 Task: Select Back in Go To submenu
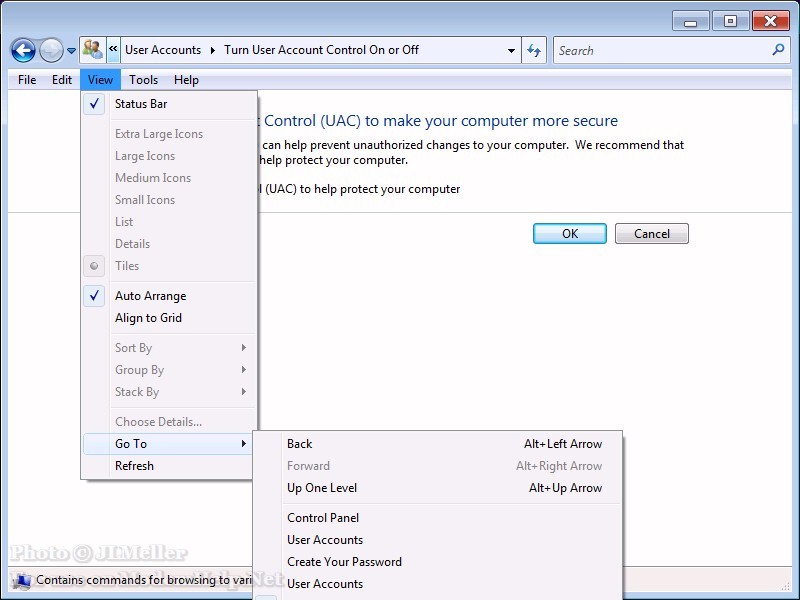[438, 444]
